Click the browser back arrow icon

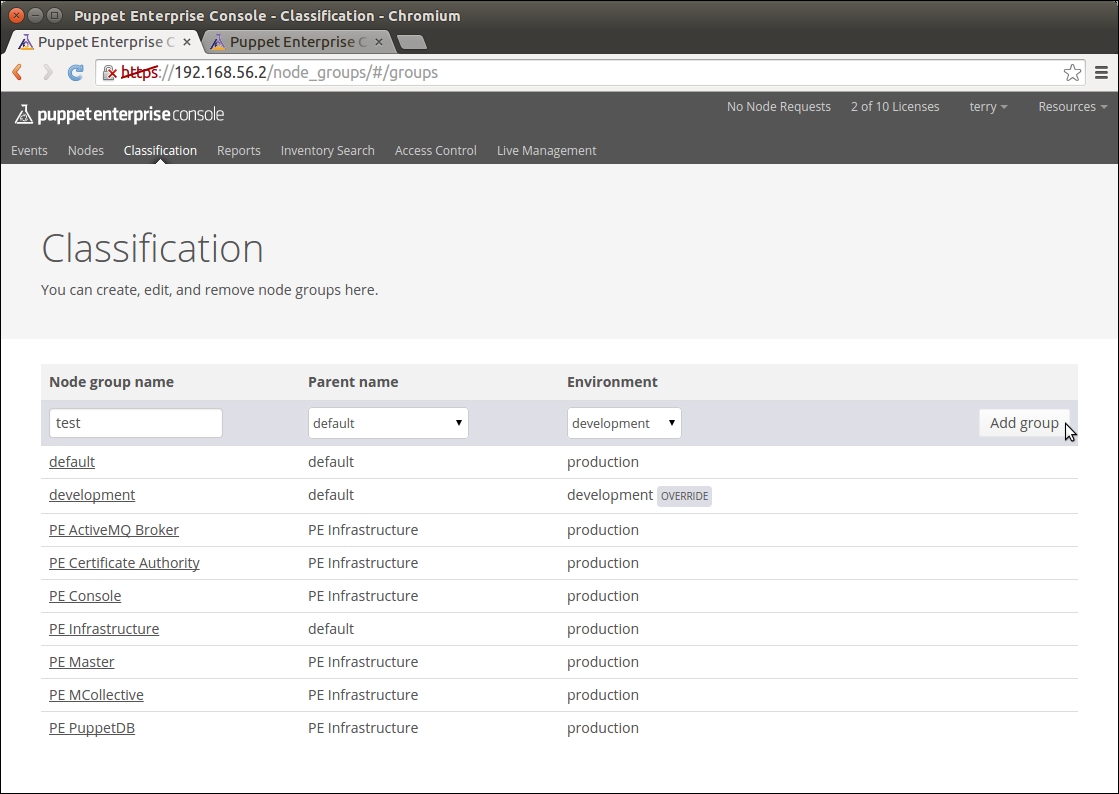coord(17,72)
